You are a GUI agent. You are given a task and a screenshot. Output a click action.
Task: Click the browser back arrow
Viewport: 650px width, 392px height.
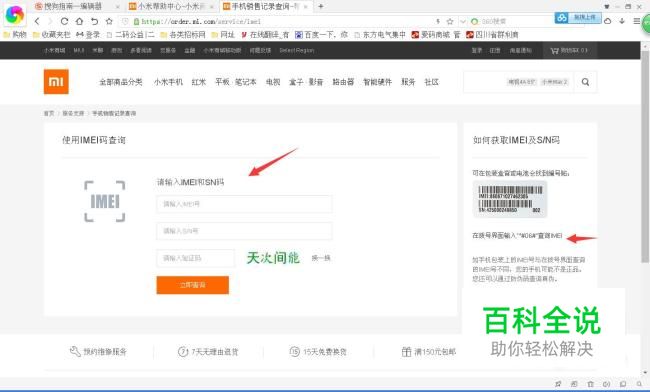[x=38, y=21]
